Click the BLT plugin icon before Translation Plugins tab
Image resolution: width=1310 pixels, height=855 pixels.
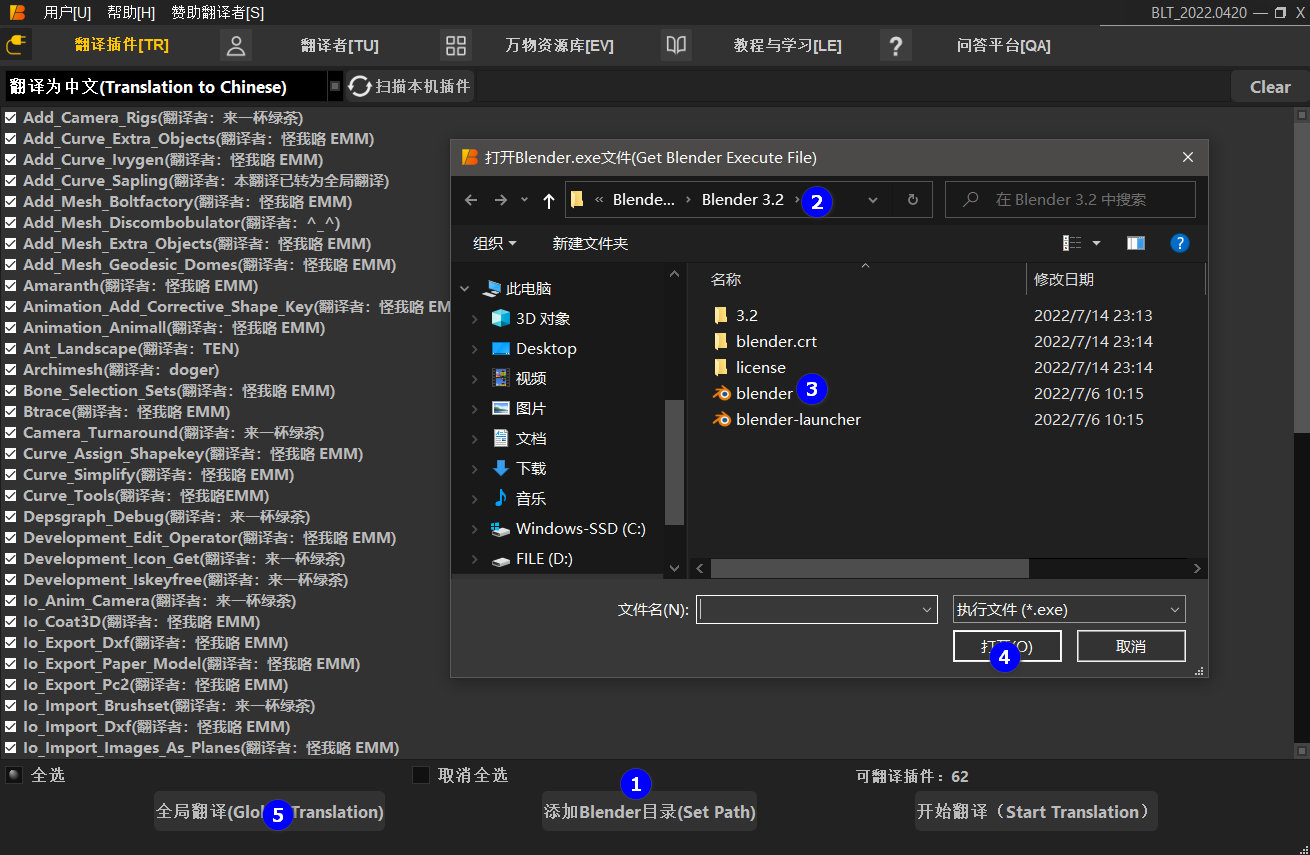16,45
